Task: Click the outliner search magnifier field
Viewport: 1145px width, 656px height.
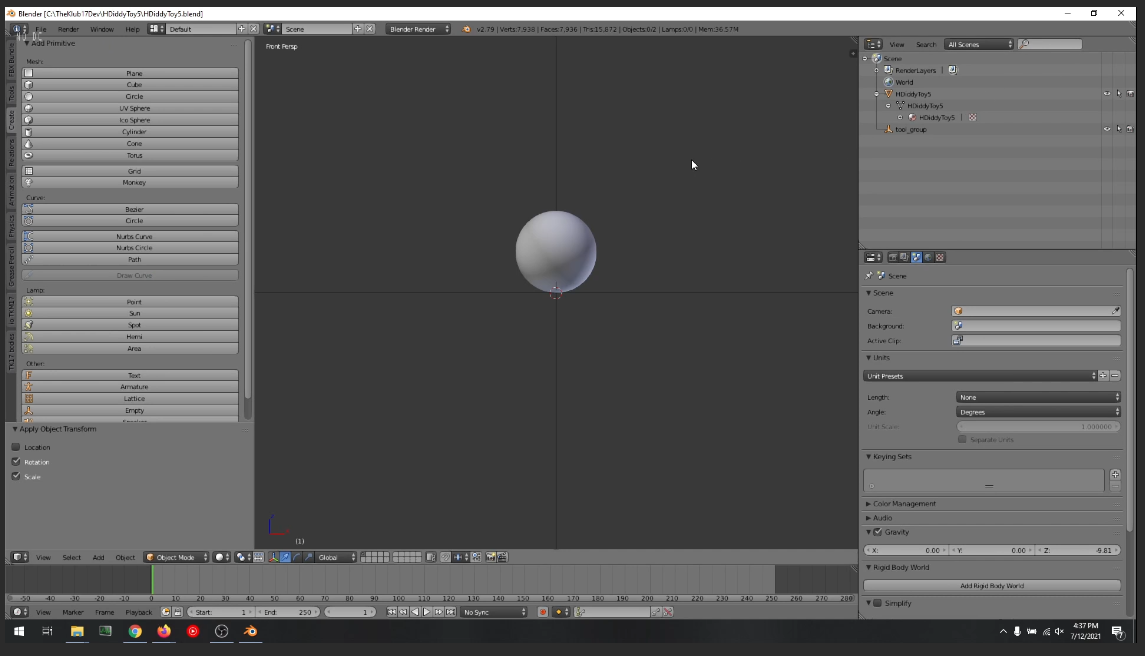Action: pyautogui.click(x=1050, y=45)
